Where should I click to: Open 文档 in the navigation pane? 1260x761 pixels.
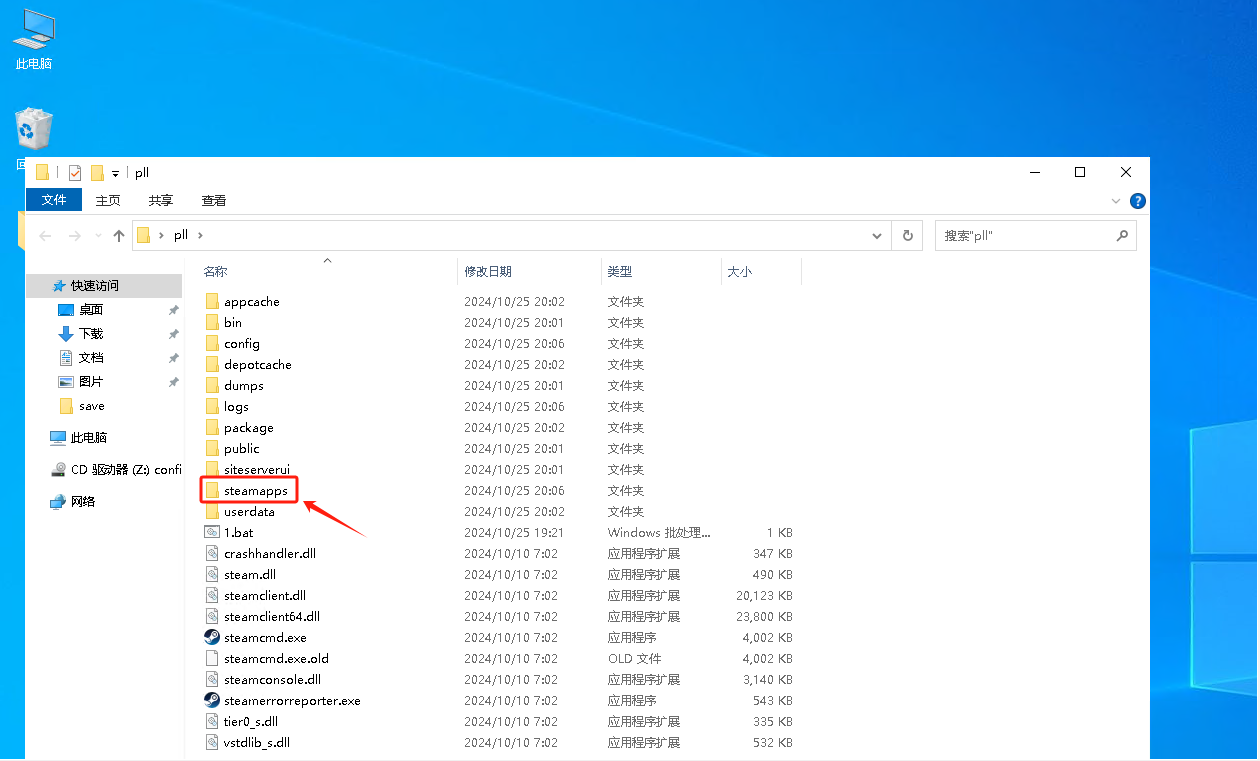pyautogui.click(x=91, y=358)
